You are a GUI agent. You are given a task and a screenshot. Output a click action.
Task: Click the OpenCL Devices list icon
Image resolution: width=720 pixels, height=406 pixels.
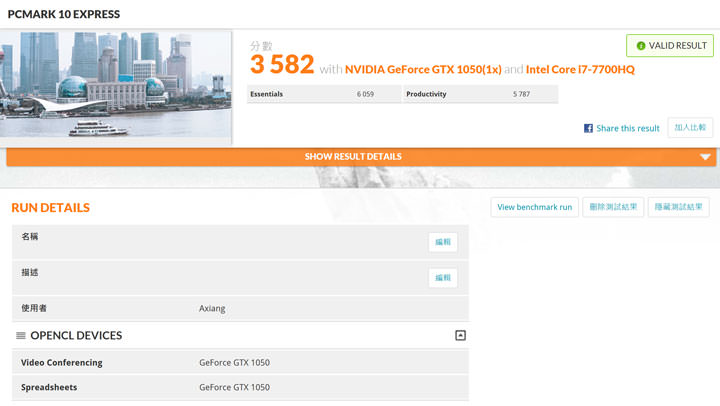[21, 336]
